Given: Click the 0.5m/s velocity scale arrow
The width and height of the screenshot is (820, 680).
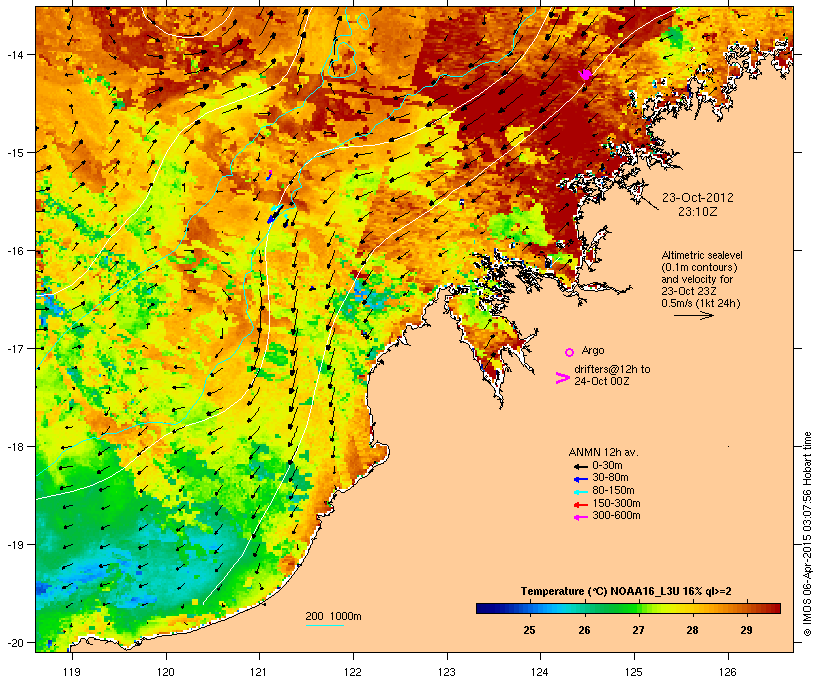Looking at the screenshot, I should point(693,315).
